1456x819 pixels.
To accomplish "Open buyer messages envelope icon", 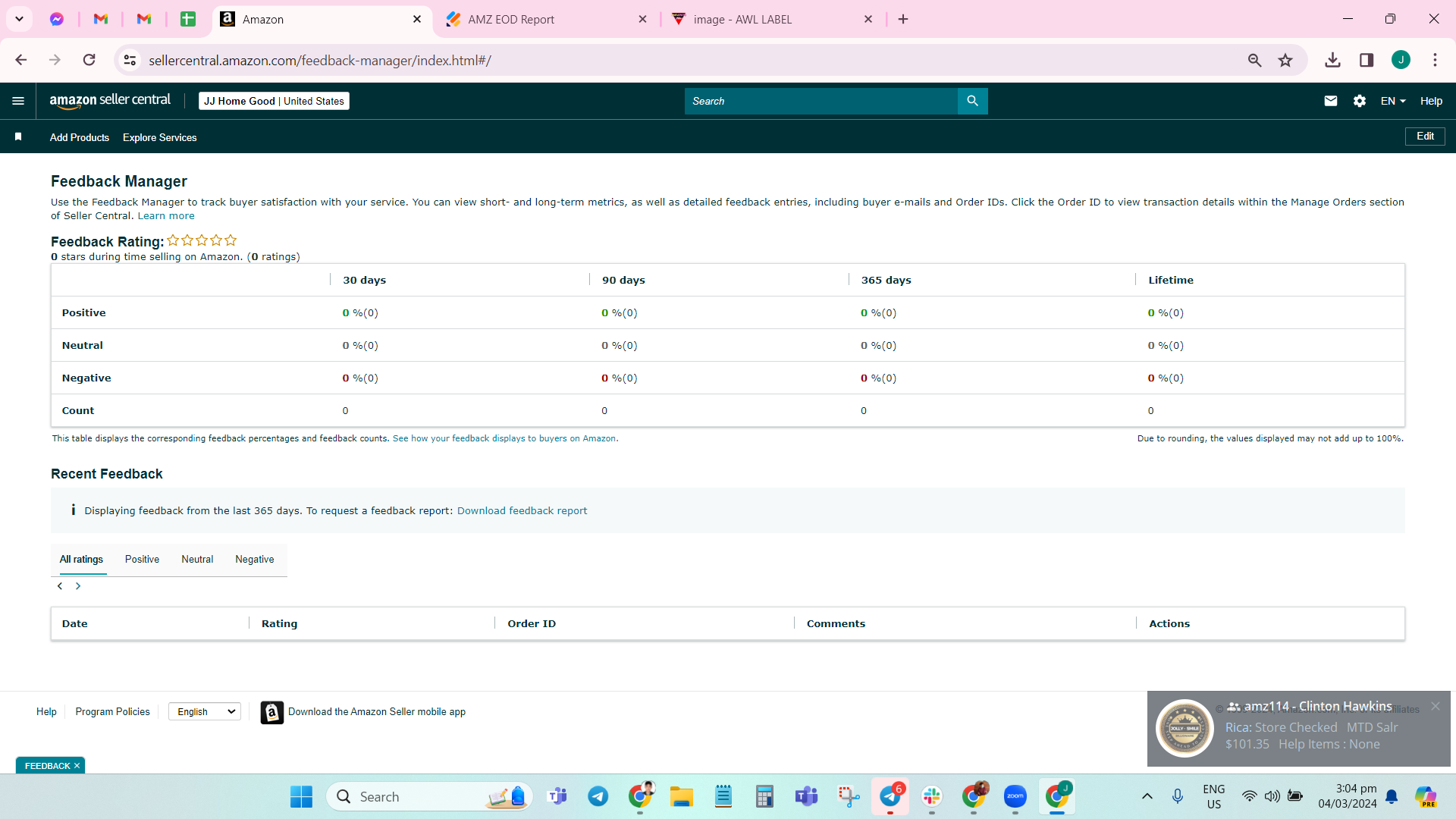I will (x=1330, y=101).
